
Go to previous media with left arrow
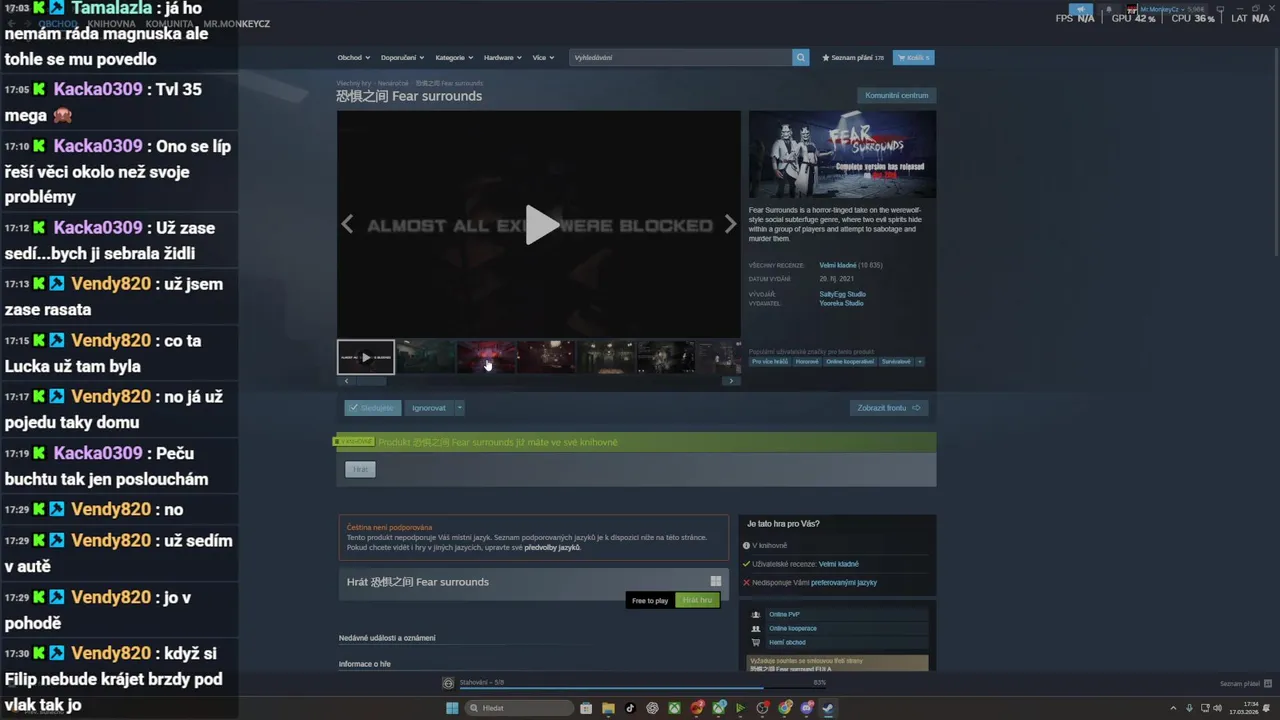(347, 225)
